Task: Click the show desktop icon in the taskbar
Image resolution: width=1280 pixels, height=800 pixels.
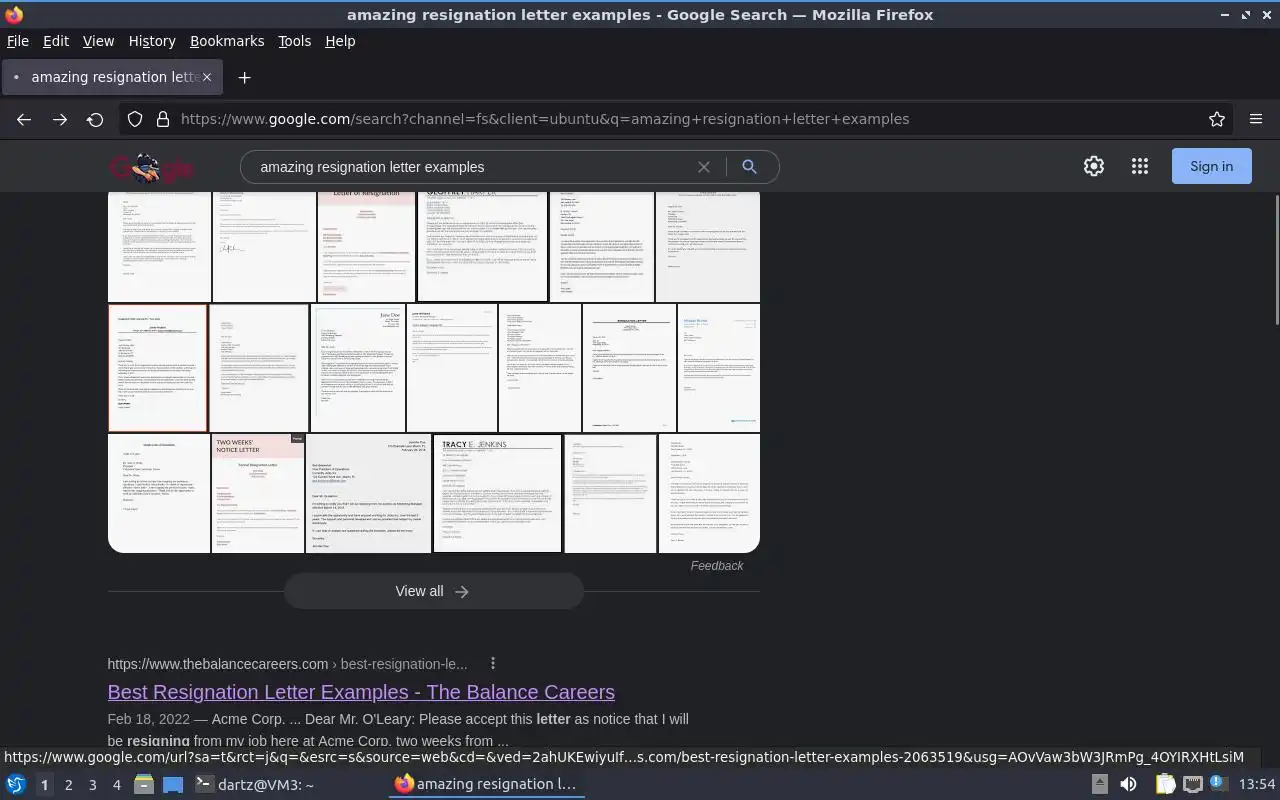Action: [173, 785]
